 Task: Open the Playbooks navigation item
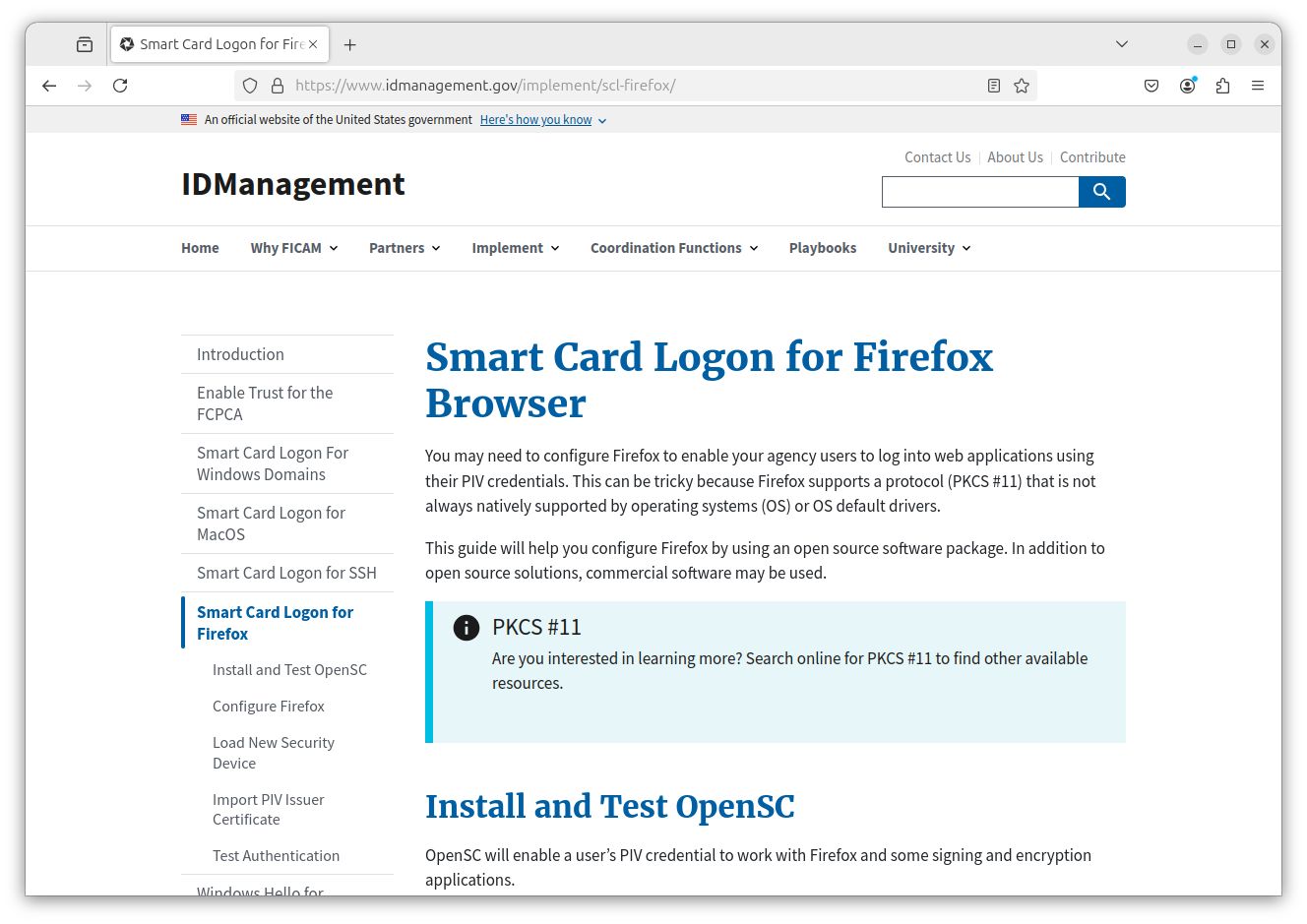(x=822, y=248)
